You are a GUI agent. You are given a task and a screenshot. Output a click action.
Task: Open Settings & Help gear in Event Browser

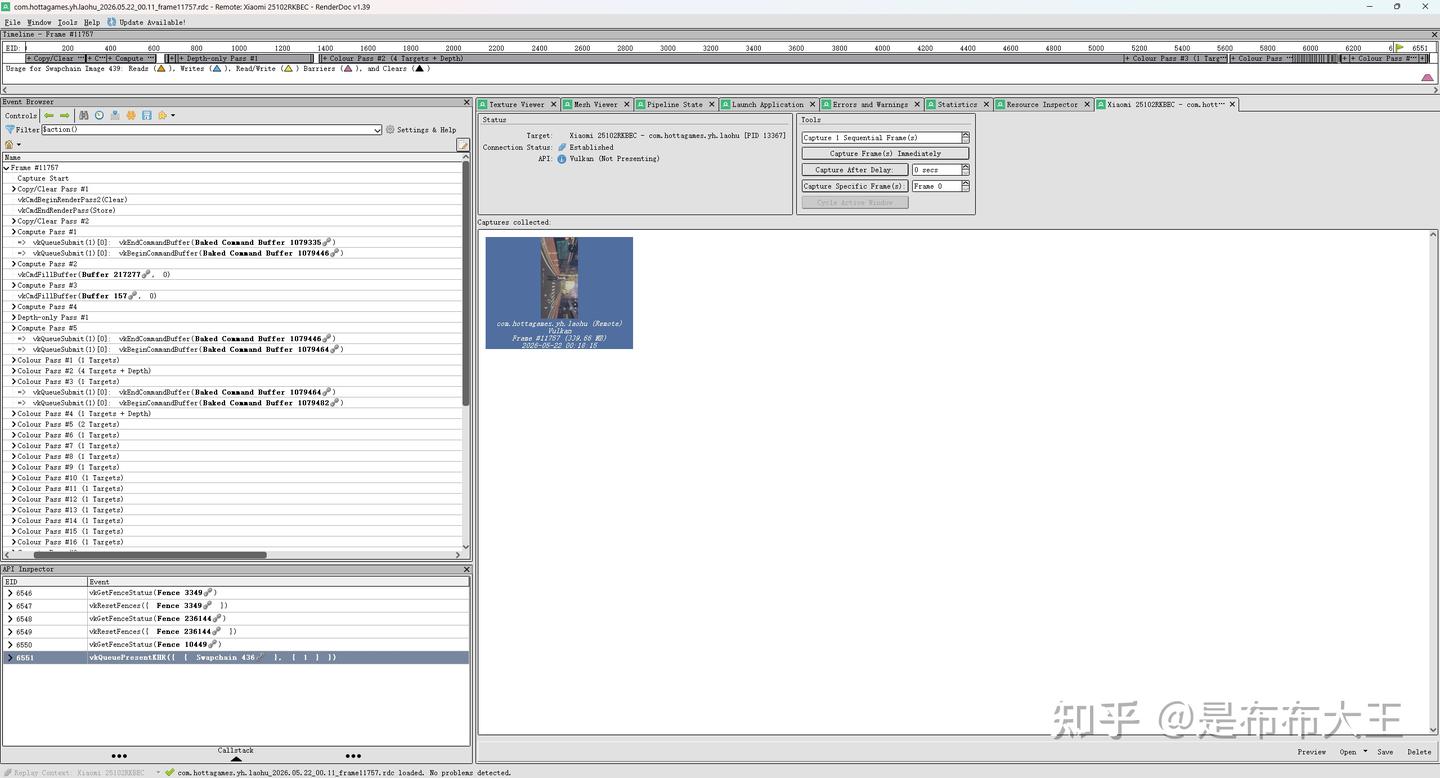pos(421,130)
